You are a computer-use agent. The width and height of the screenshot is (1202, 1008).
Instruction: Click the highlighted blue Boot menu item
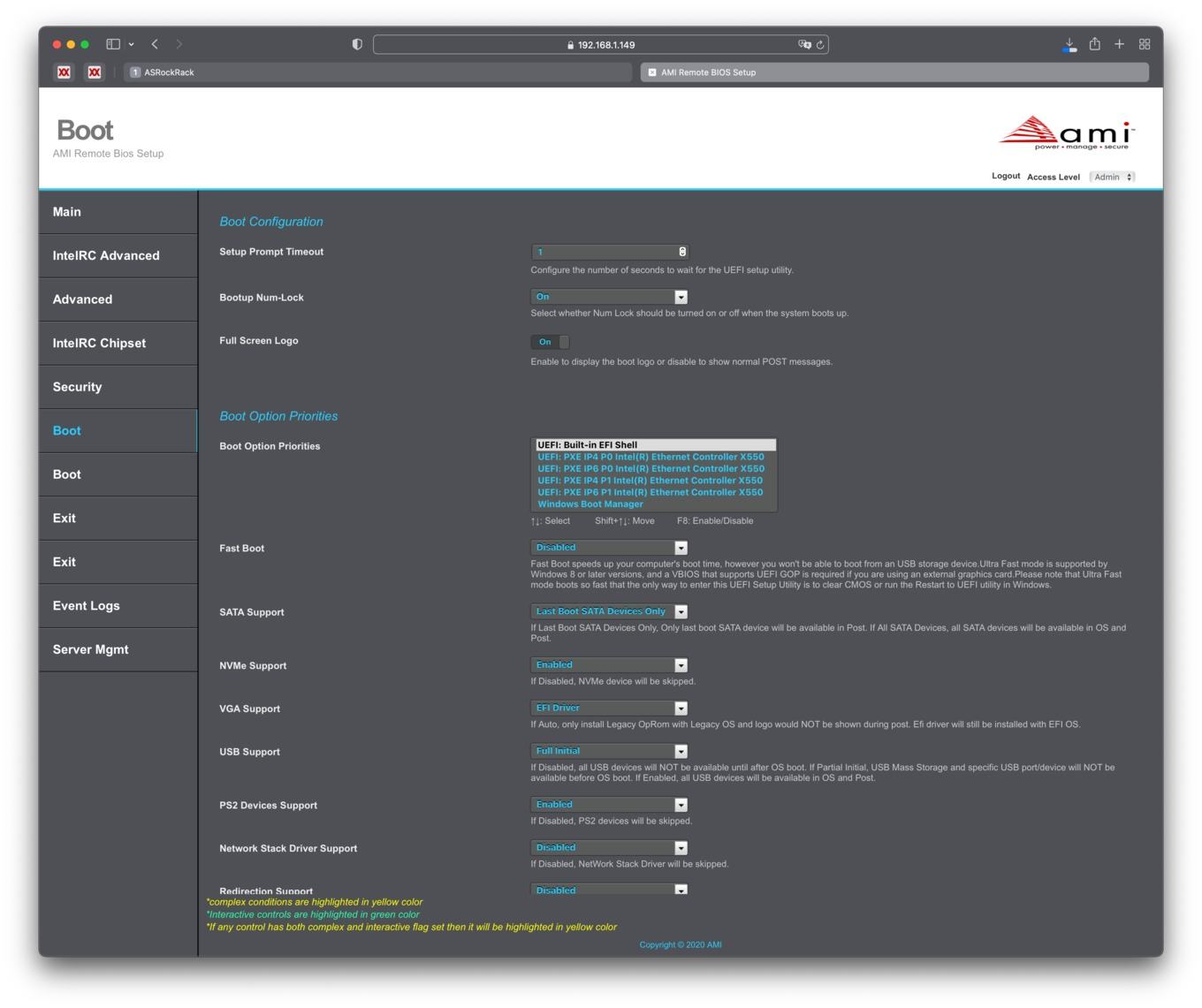[118, 431]
